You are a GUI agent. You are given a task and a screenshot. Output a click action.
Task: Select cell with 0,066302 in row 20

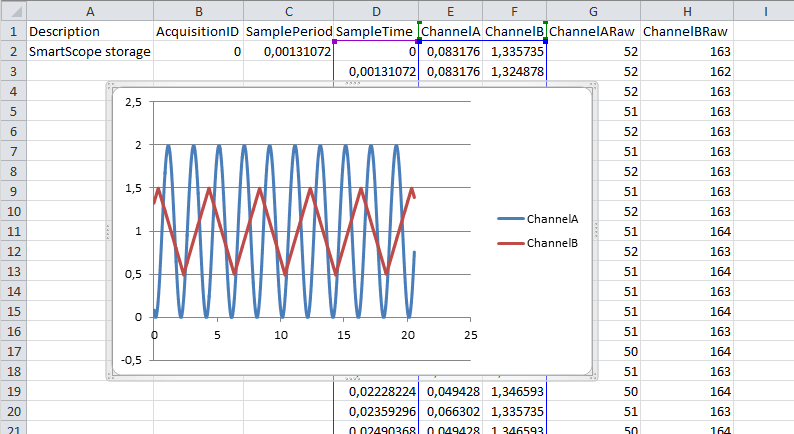point(451,411)
